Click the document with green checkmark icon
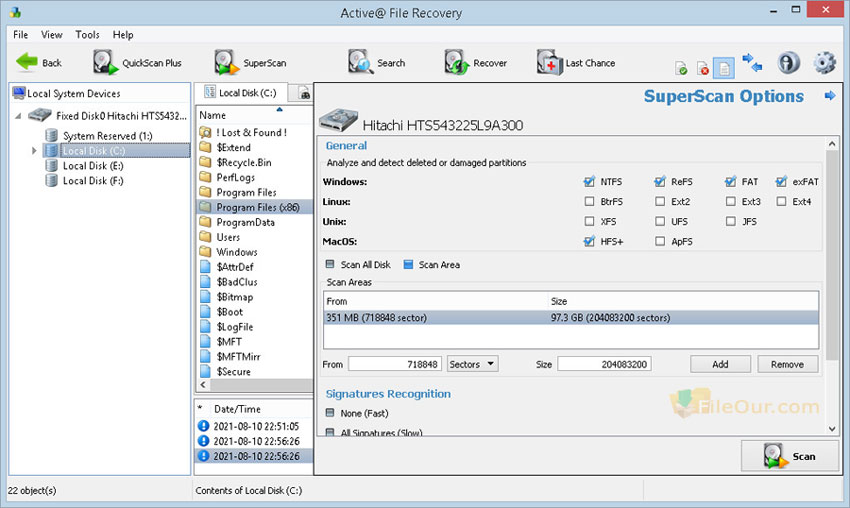This screenshot has width=850, height=508. 681,68
